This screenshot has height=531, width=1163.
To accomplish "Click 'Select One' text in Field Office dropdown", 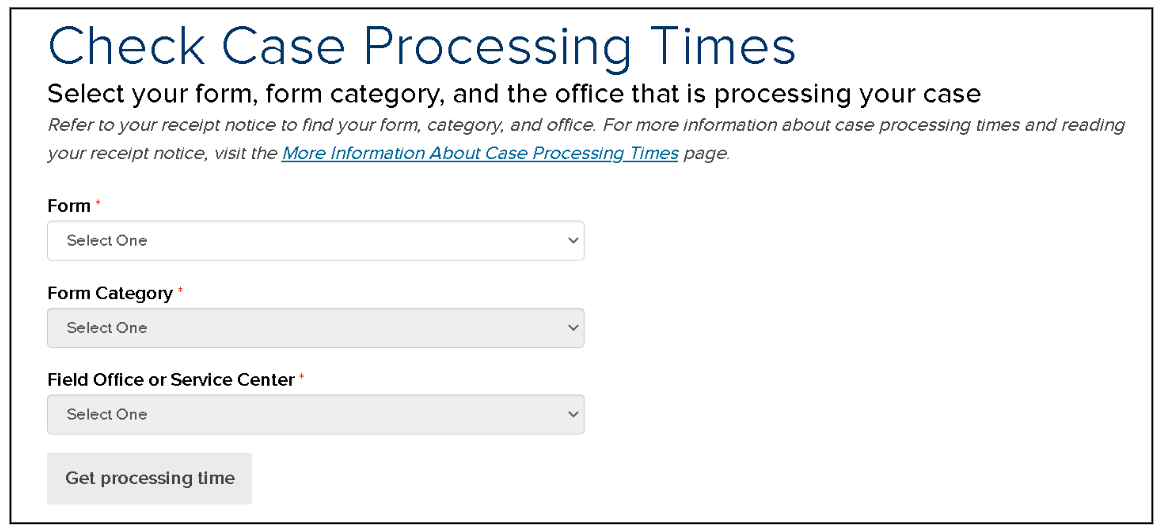I will point(107,414).
